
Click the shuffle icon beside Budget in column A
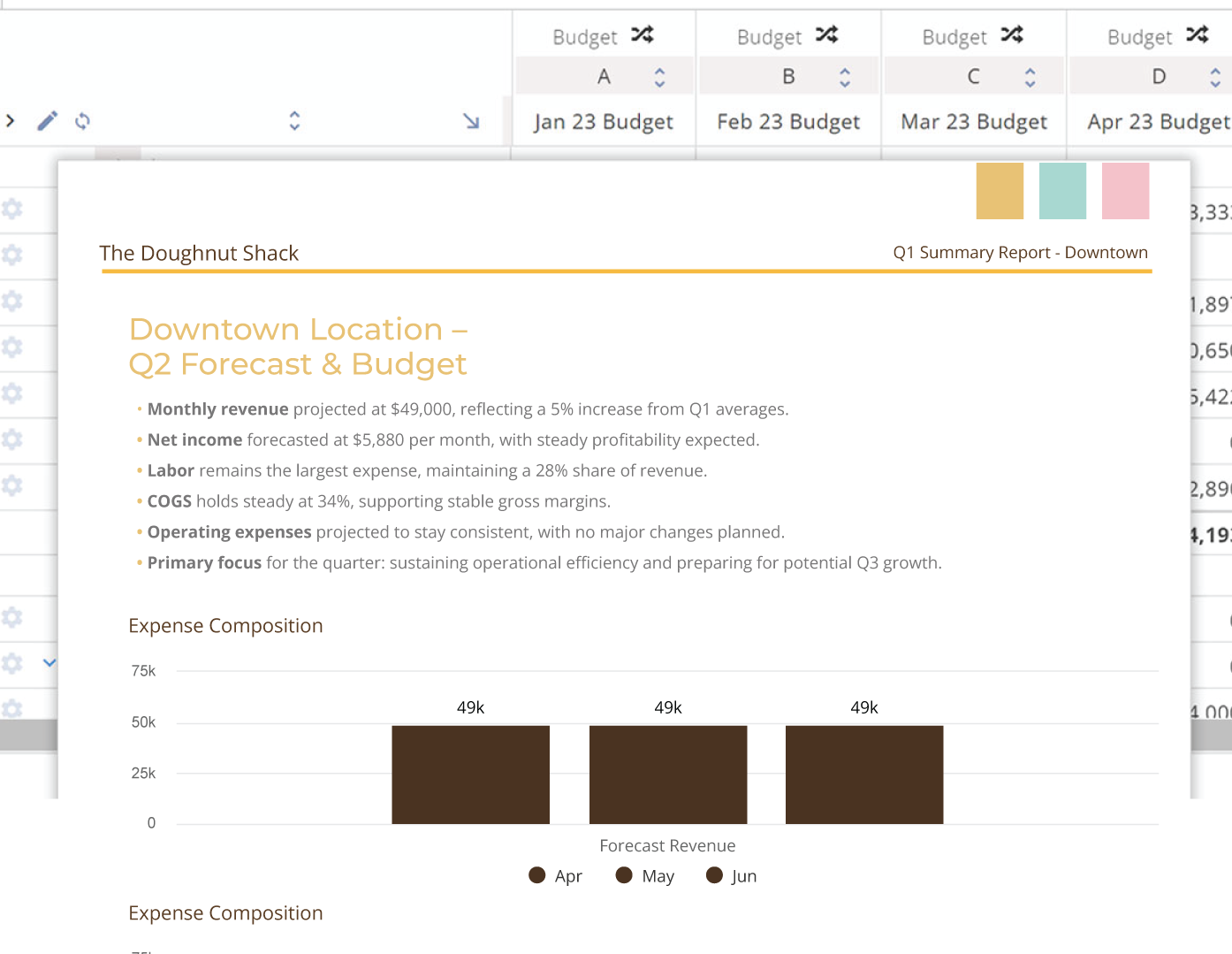pos(643,34)
